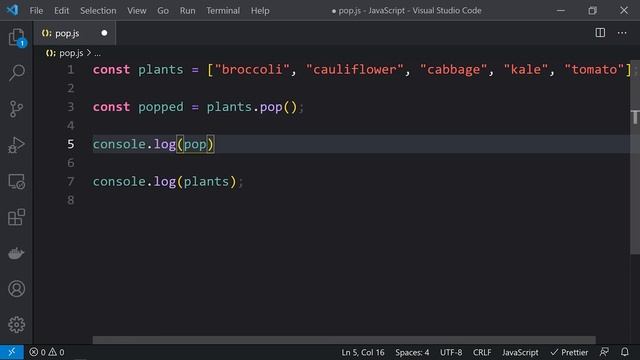Open the File menu
Viewport: 640px width, 360px height.
(x=36, y=11)
